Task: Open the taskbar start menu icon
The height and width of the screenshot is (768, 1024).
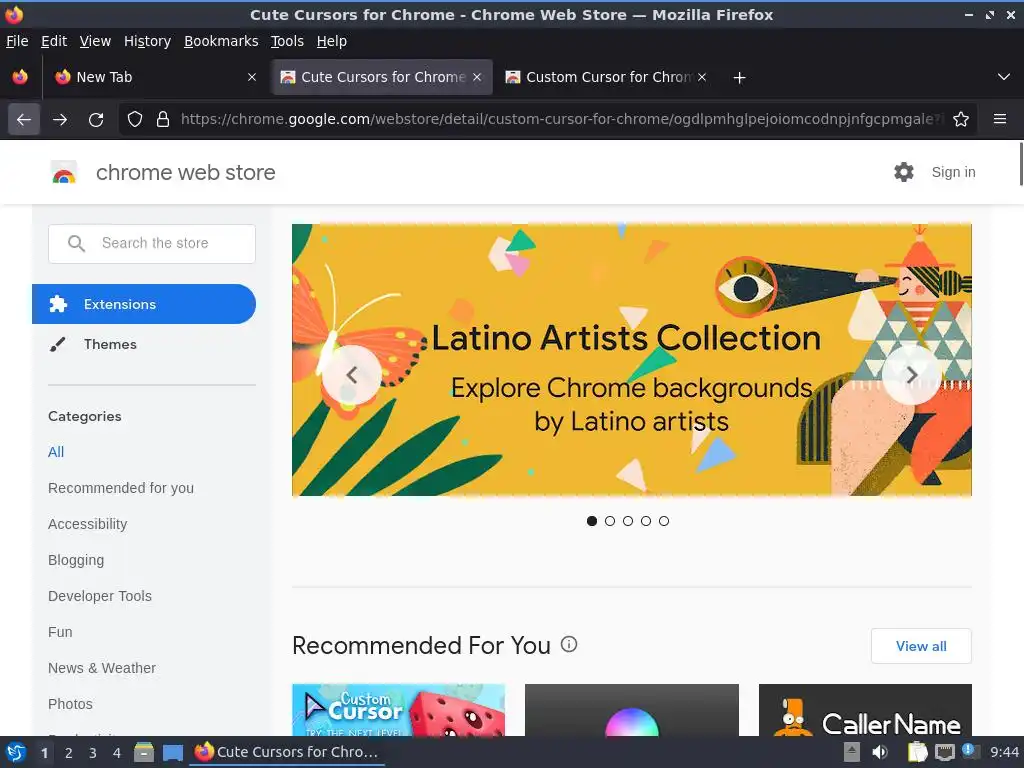Action: [15, 752]
